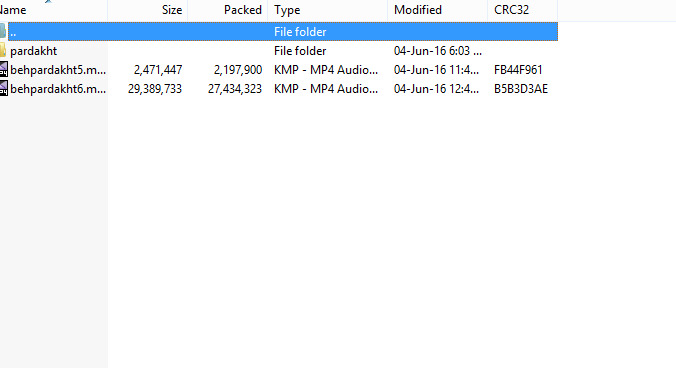Image resolution: width=676 pixels, height=368 pixels.
Task: Click the sort arrow above the Name header
Action: (48, 1)
